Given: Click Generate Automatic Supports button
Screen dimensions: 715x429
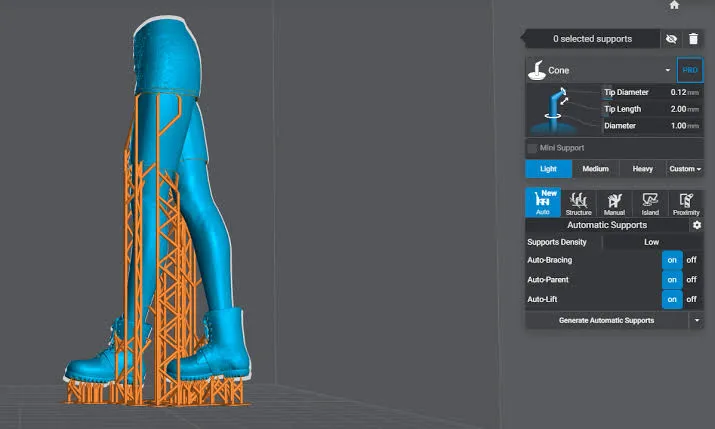Looking at the screenshot, I should pyautogui.click(x=606, y=320).
